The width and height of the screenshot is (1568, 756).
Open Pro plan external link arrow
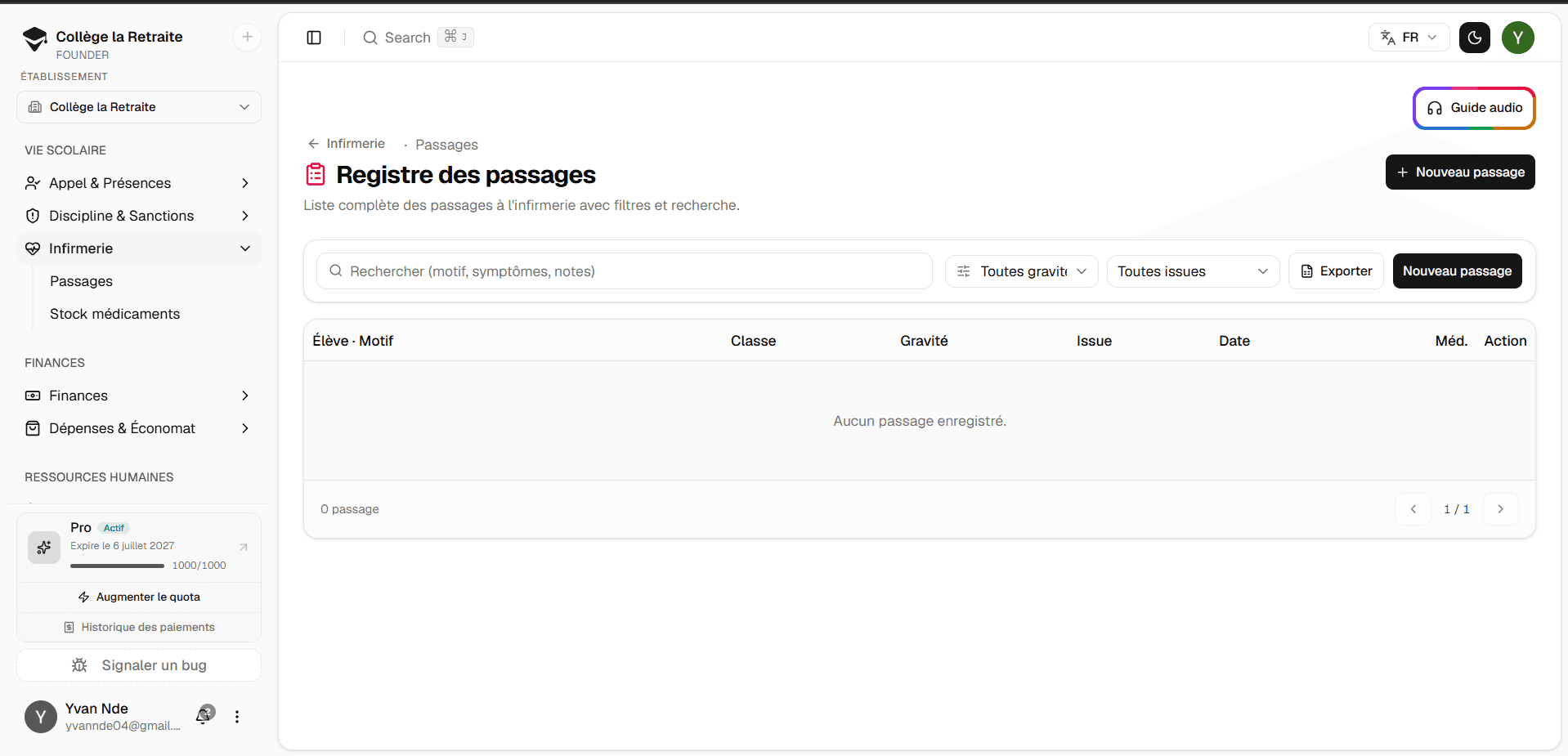tap(243, 547)
